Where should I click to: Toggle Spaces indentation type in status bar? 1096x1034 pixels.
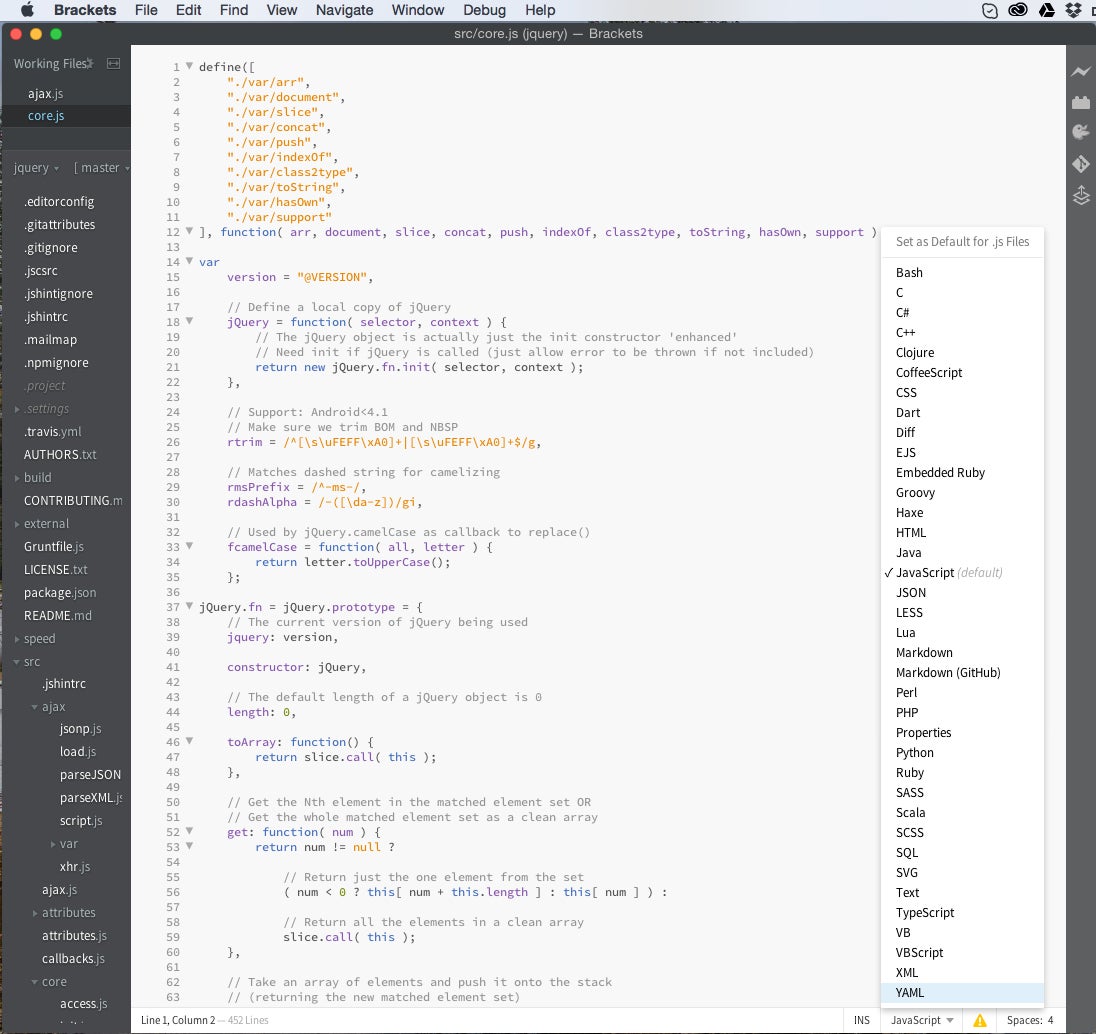click(x=1024, y=1020)
